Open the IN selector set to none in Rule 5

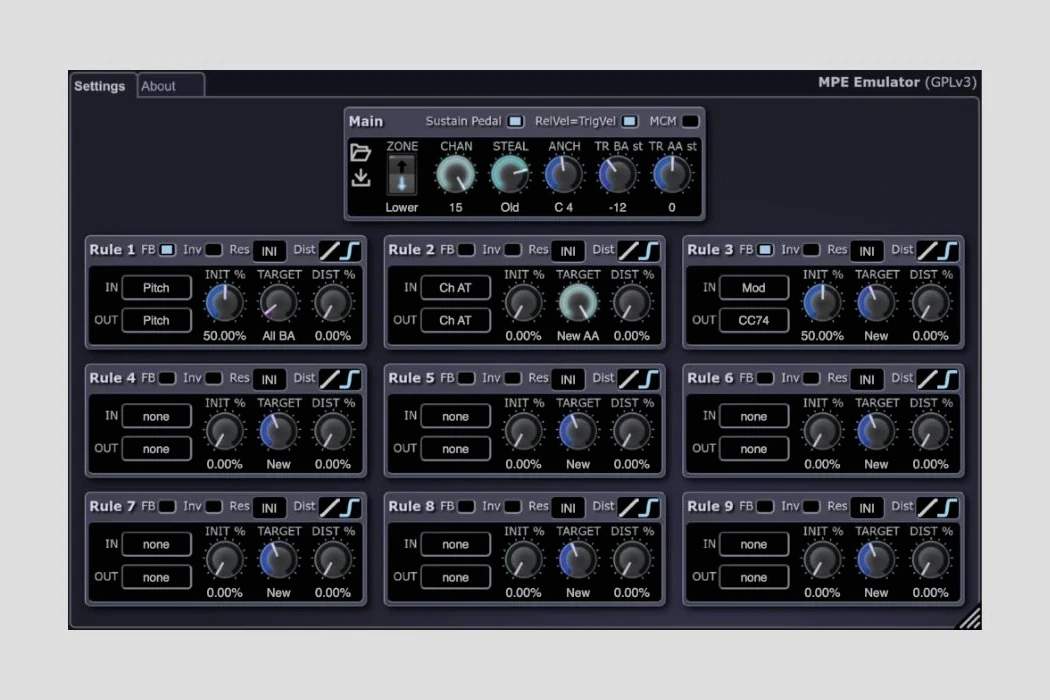455,416
